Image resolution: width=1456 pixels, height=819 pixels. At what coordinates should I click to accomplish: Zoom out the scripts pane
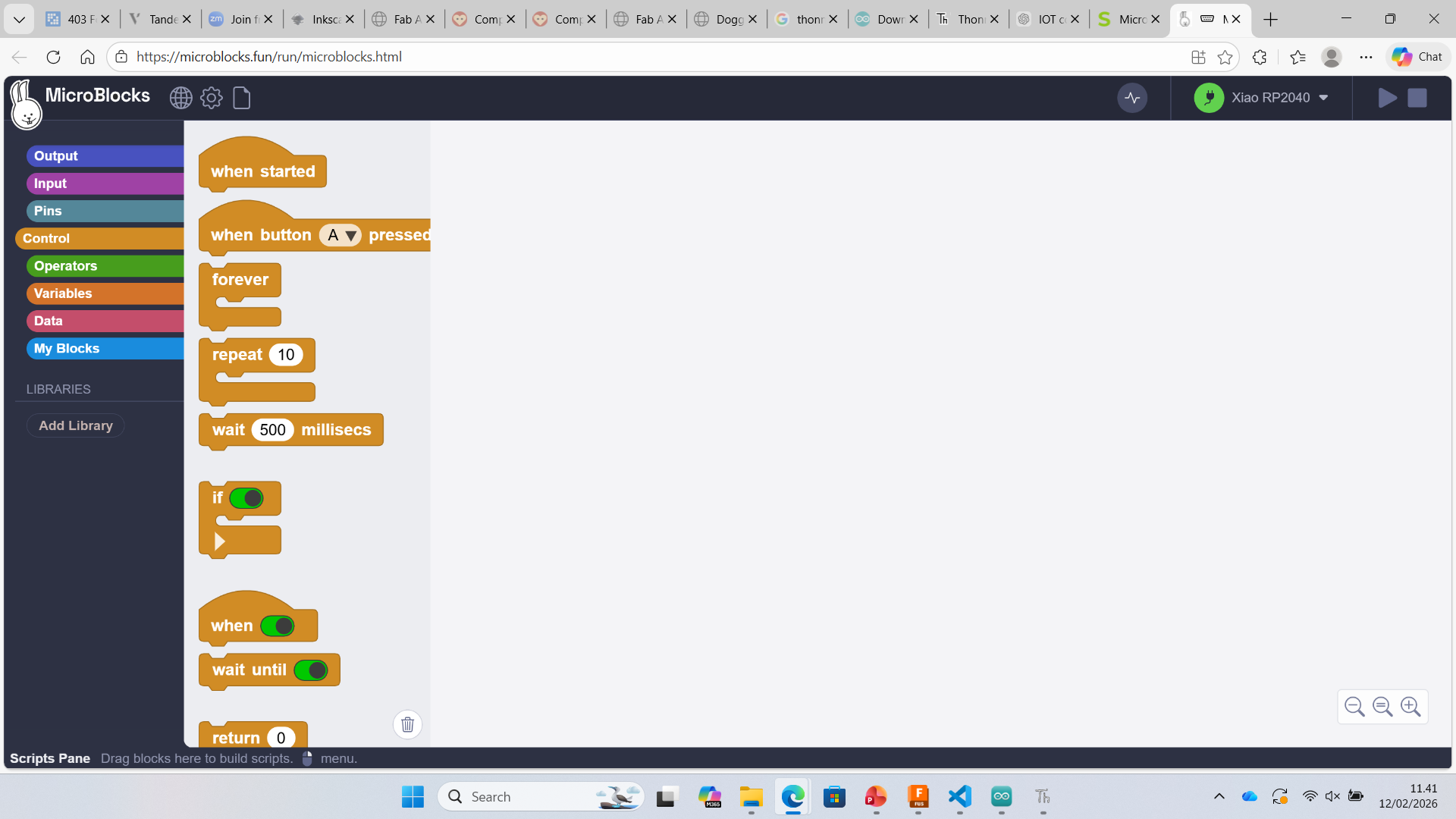(x=1354, y=707)
